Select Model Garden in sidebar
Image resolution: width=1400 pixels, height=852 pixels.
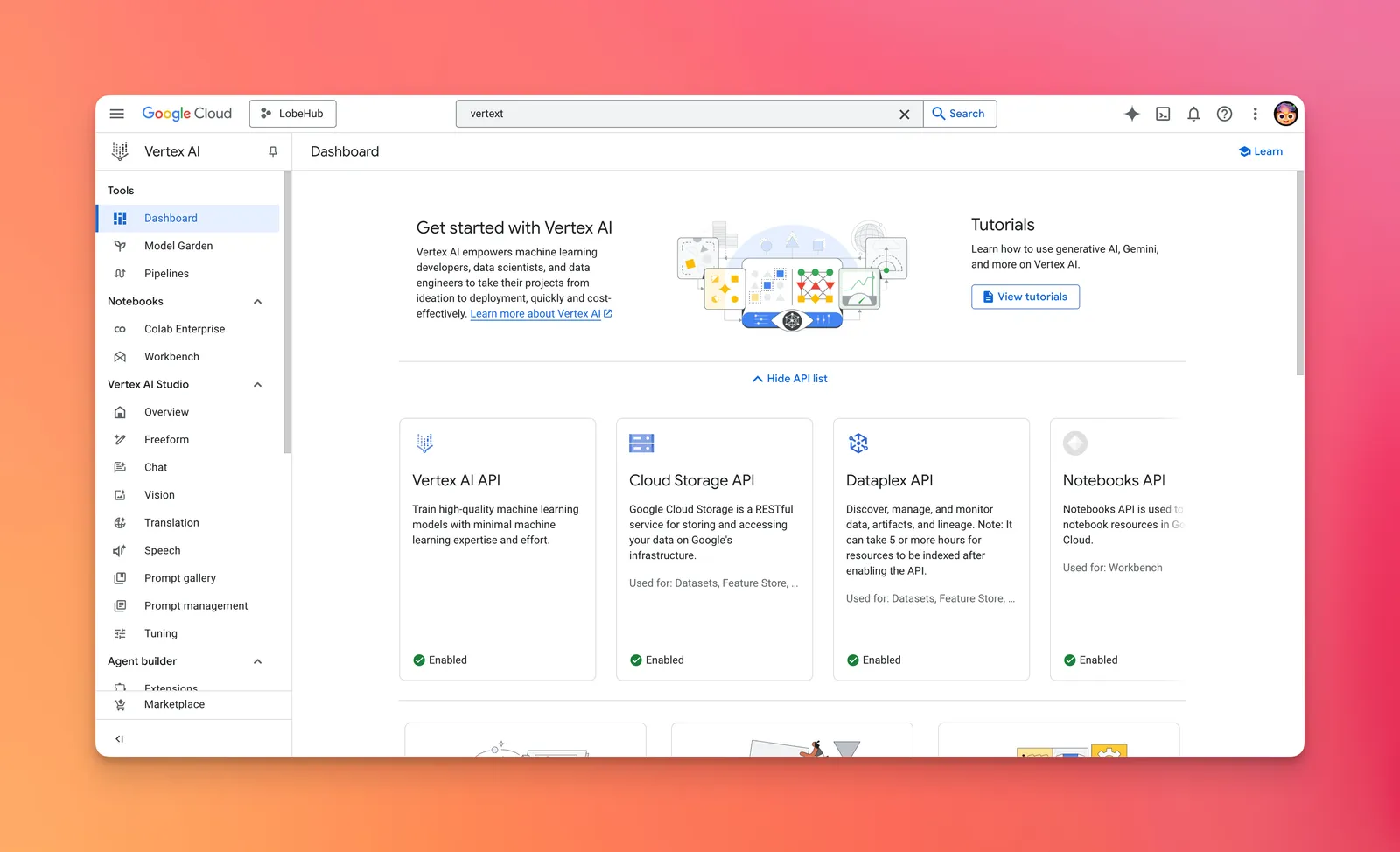(x=178, y=246)
